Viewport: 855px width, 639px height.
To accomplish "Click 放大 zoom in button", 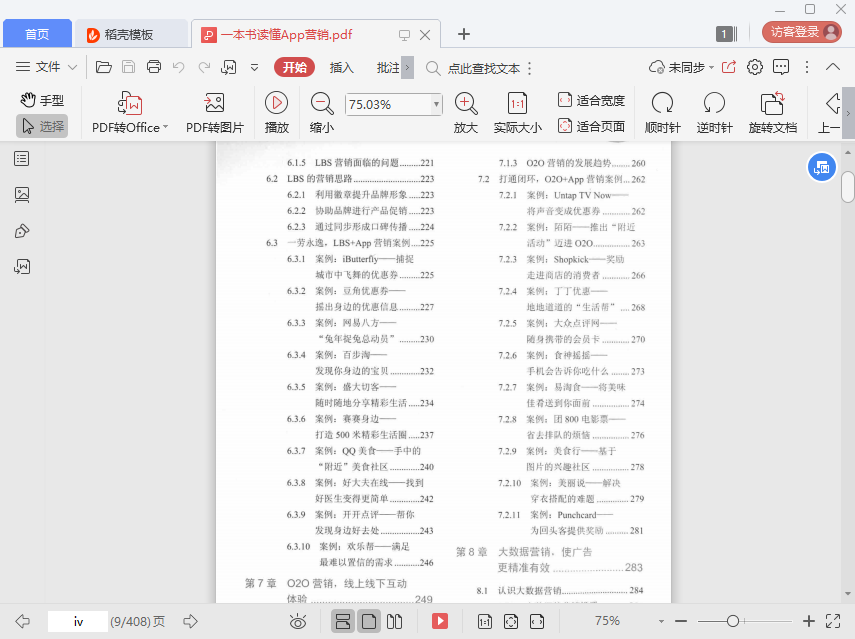I will coord(466,113).
